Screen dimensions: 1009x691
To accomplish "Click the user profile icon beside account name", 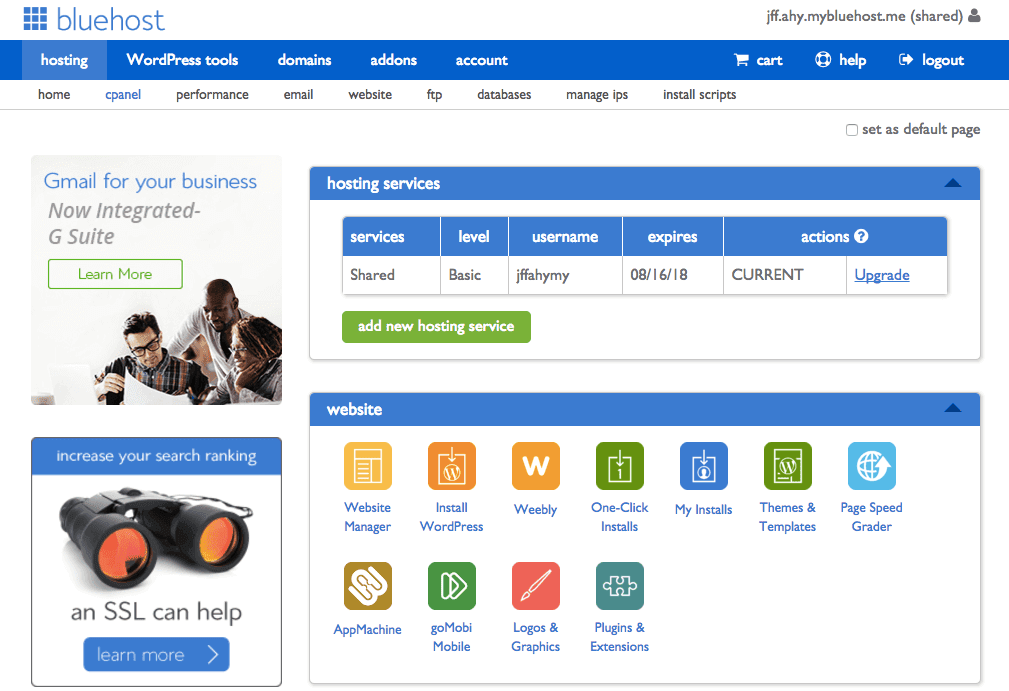I will [975, 15].
